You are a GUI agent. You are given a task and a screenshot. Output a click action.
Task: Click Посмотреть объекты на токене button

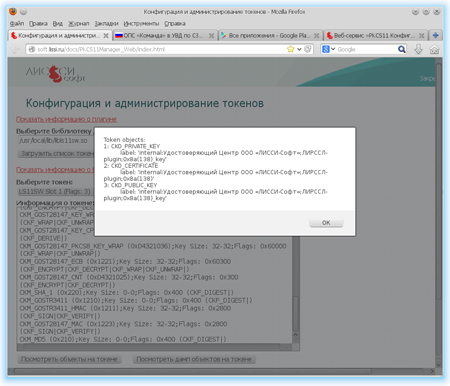pyautogui.click(x=69, y=359)
